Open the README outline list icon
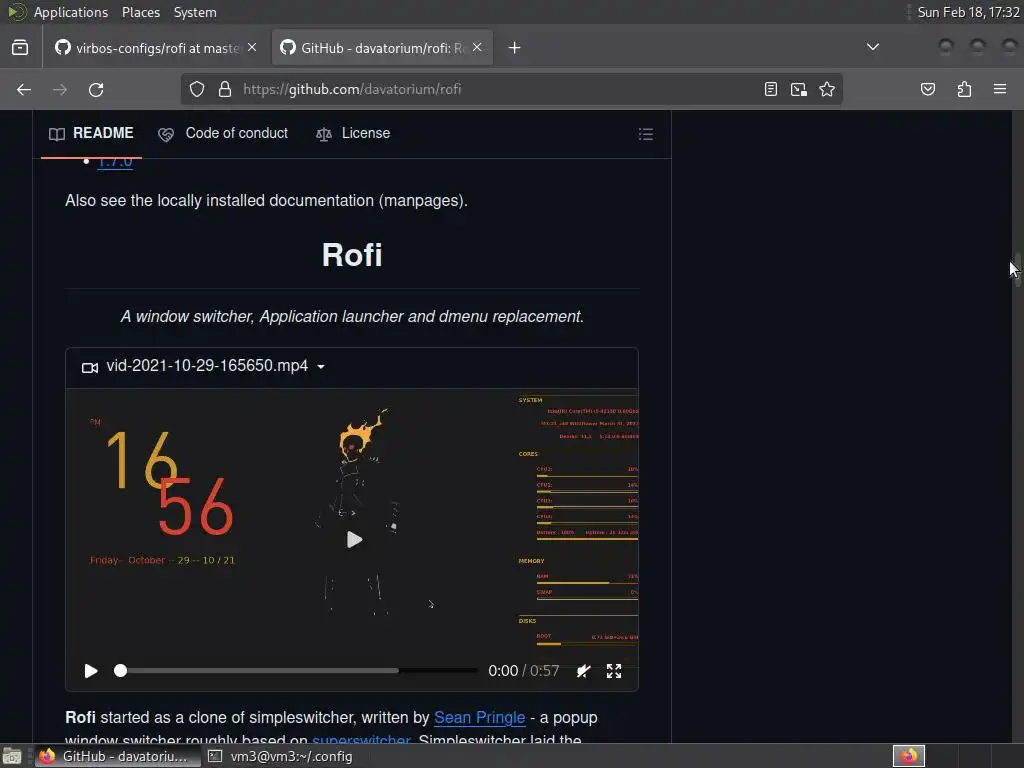This screenshot has width=1024, height=768. pos(646,134)
